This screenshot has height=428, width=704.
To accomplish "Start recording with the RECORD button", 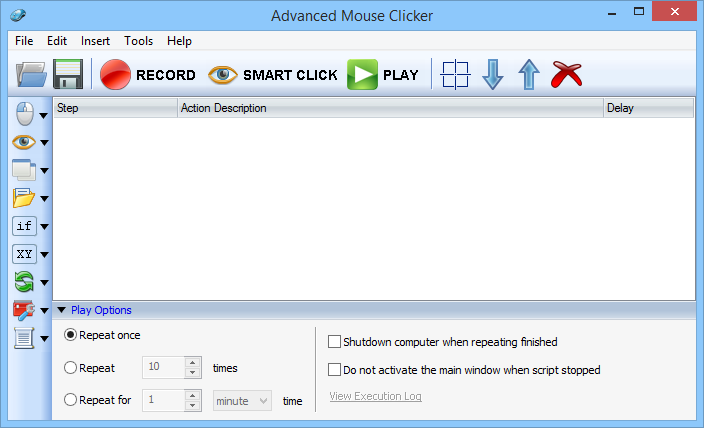I will point(148,75).
